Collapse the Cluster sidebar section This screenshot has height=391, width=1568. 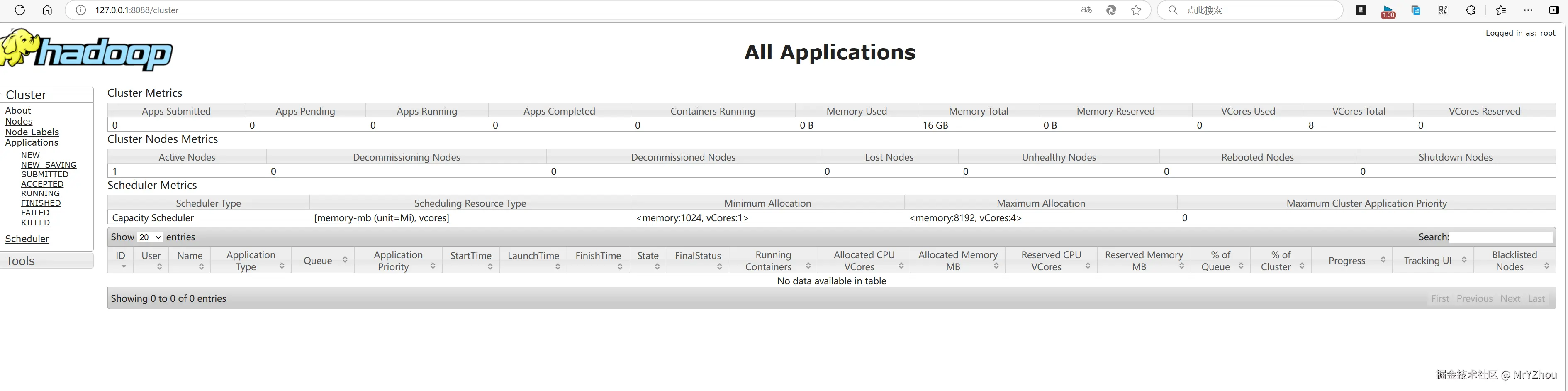47,94
